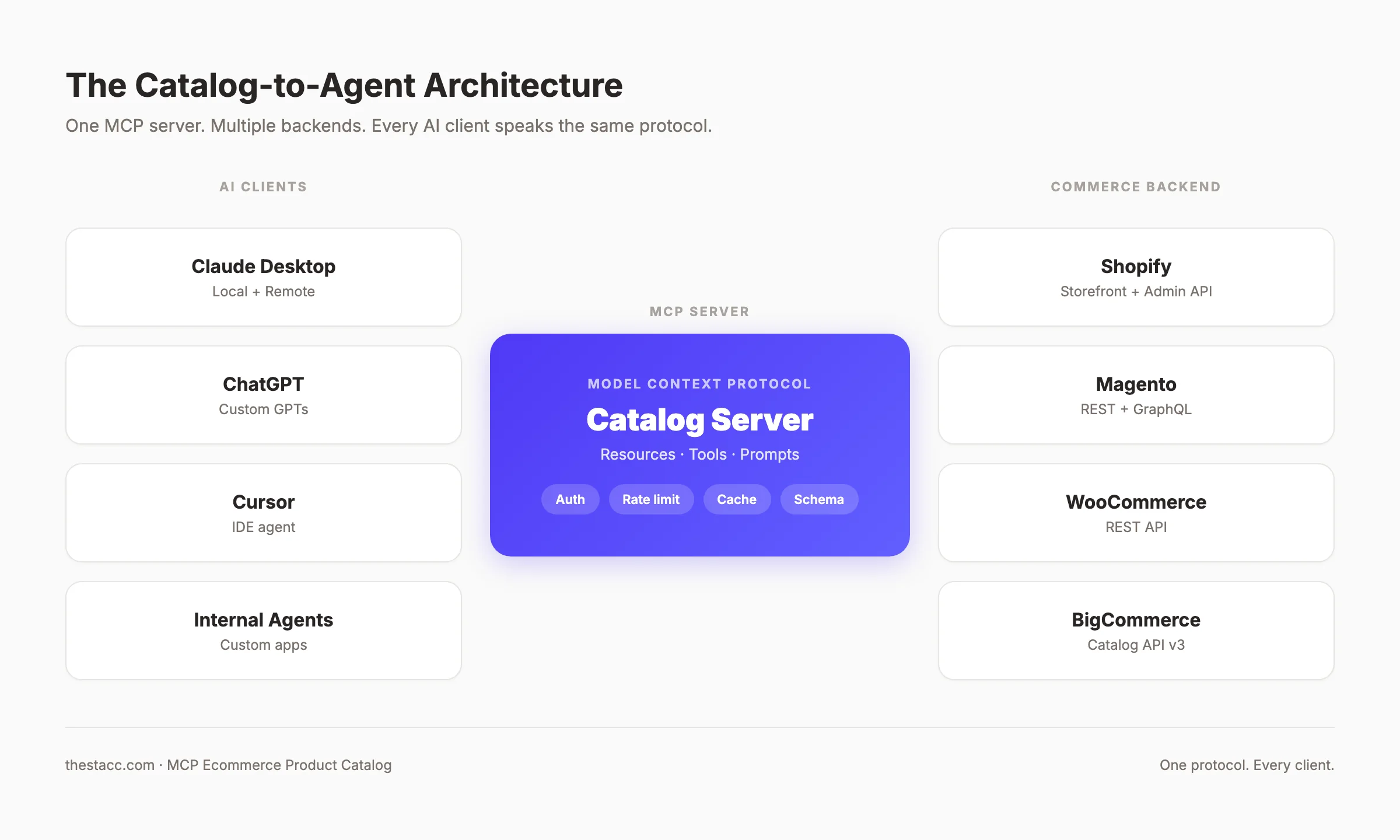Click the Commerce Backend column header
Viewport: 1400px width, 840px height.
pos(1136,187)
